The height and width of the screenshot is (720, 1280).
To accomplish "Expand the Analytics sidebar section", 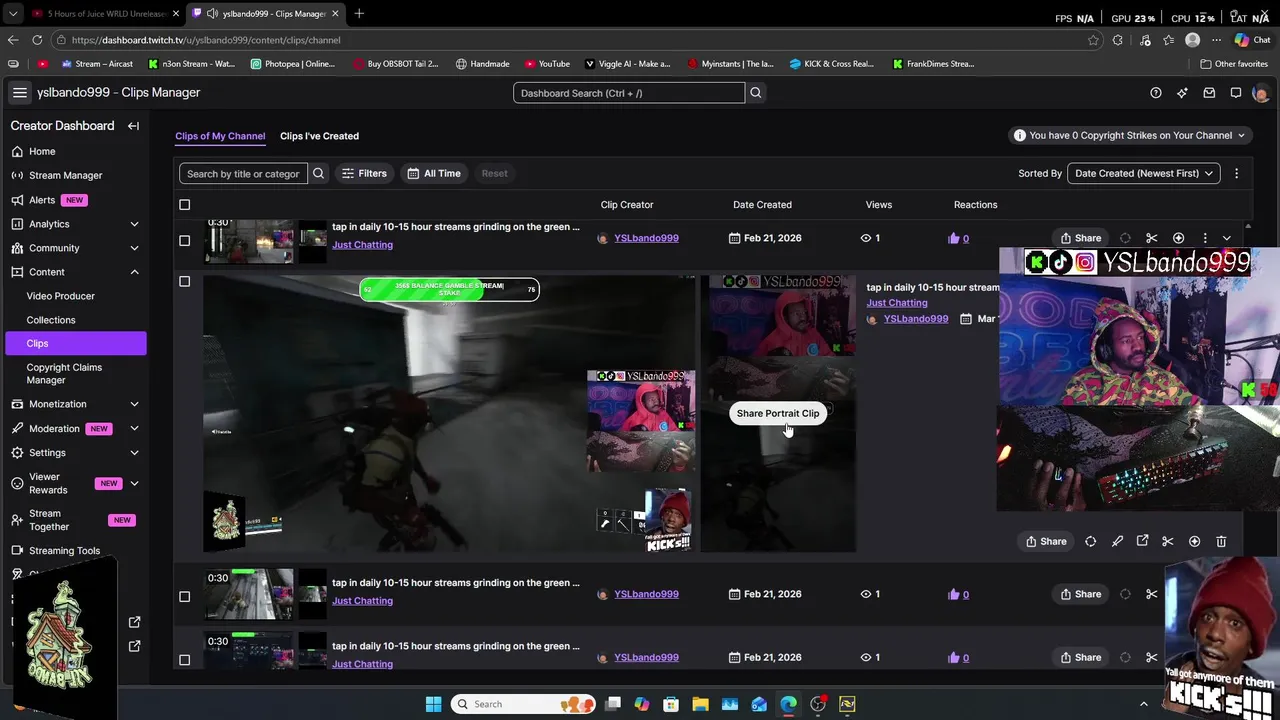I will coord(134,224).
